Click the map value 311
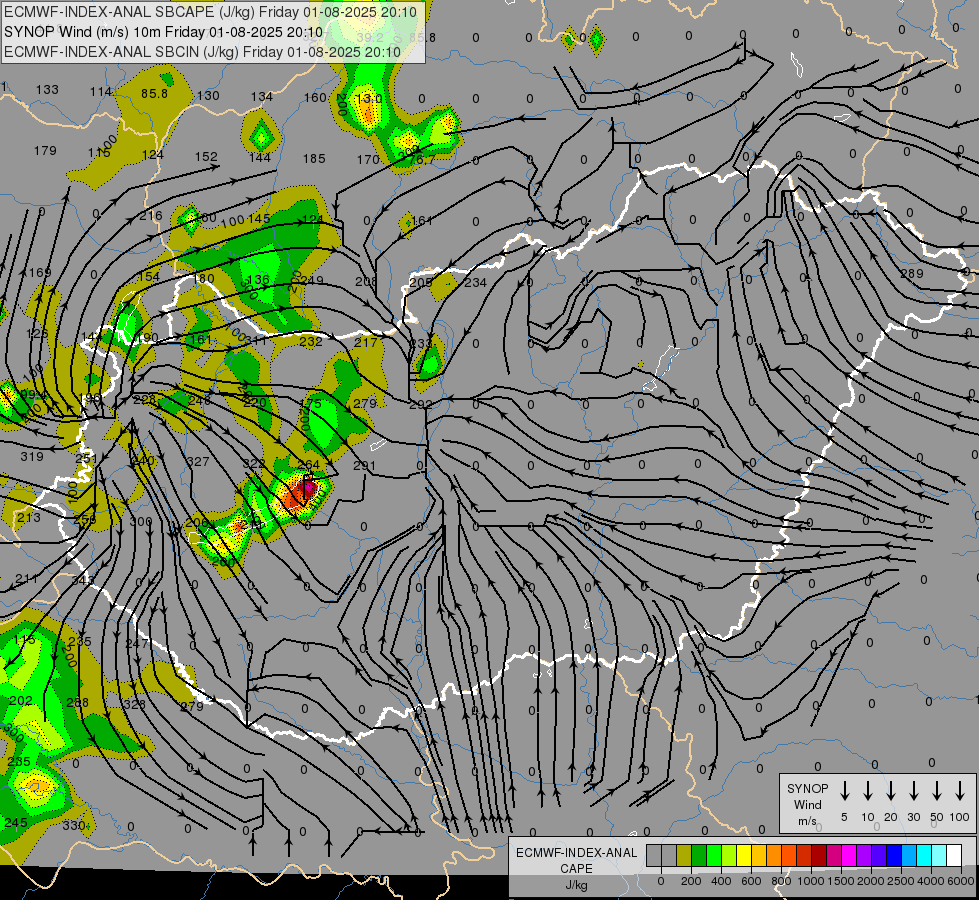Image resolution: width=979 pixels, height=900 pixels. point(256,340)
